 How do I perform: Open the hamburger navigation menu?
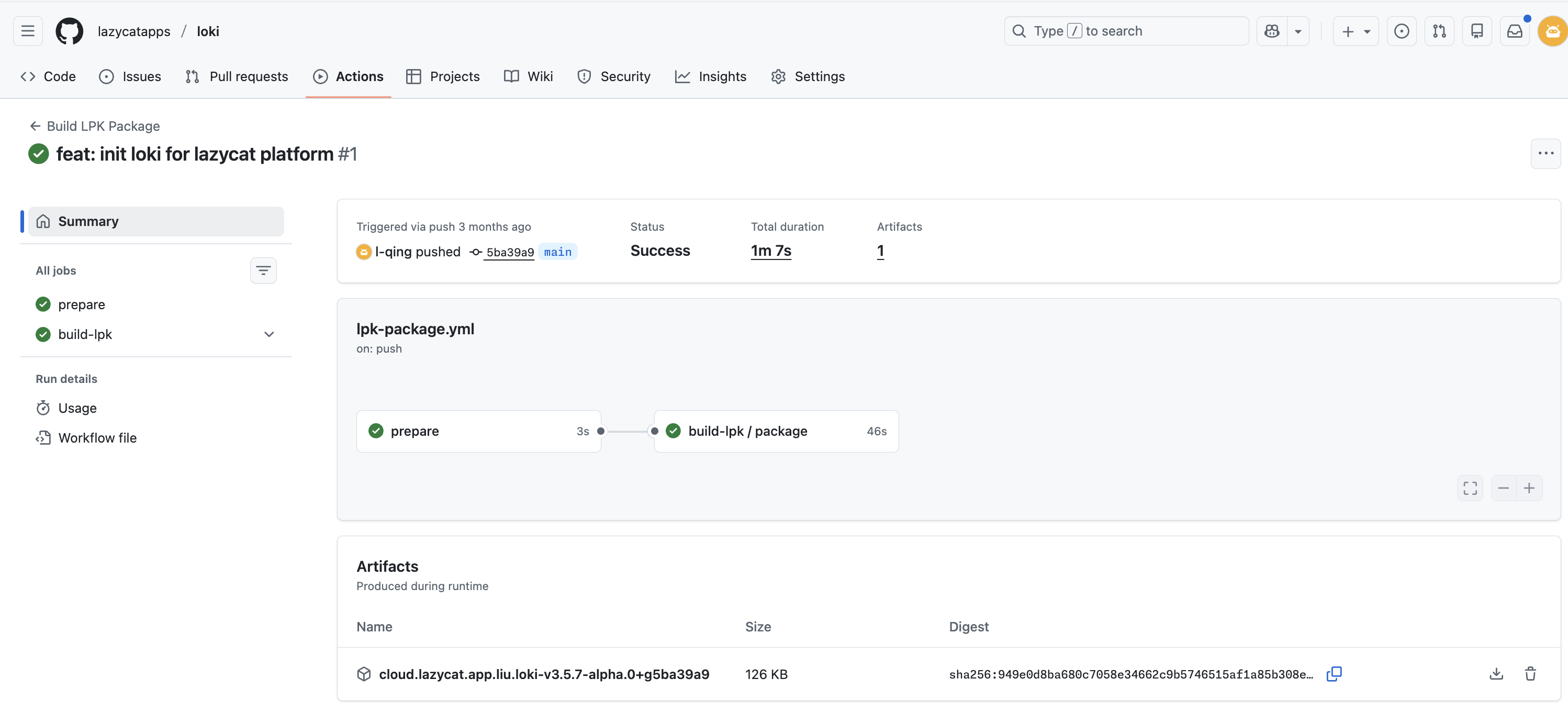pos(28,31)
